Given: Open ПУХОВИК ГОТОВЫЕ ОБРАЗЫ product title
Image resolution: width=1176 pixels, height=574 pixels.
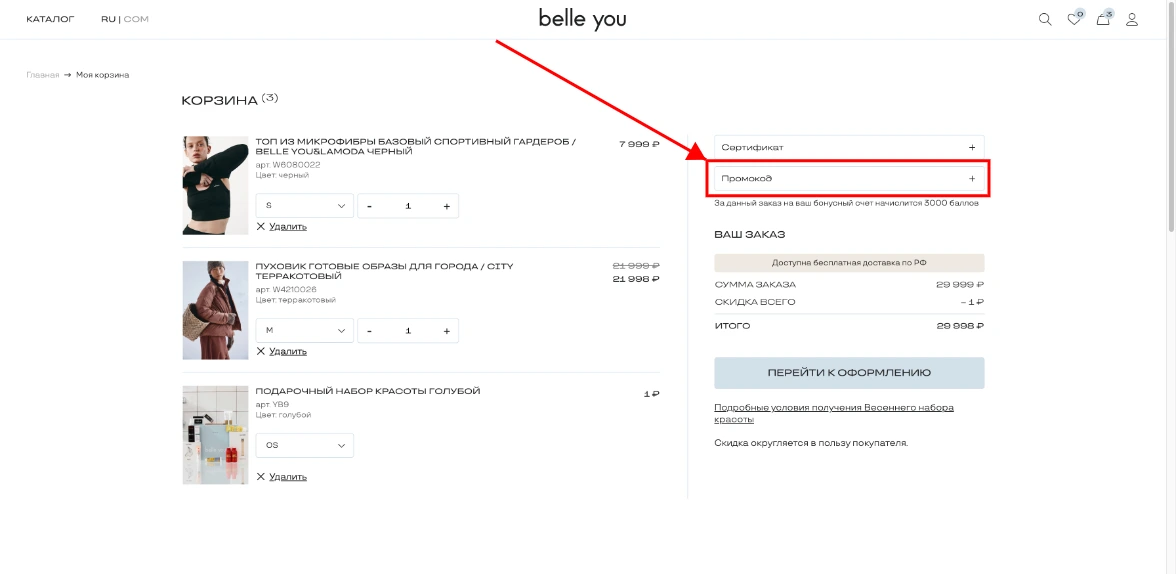Looking at the screenshot, I should [x=385, y=271].
